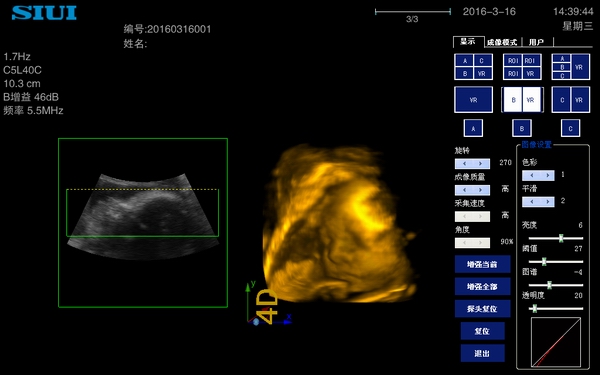Click the 退出 exit button
The height and width of the screenshot is (375, 600).
click(x=482, y=353)
